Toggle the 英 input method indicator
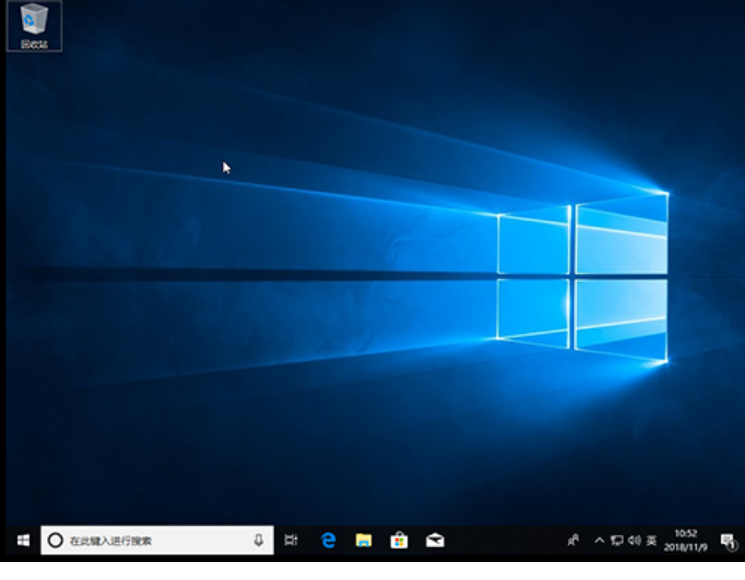745x580 pixels. click(x=651, y=540)
